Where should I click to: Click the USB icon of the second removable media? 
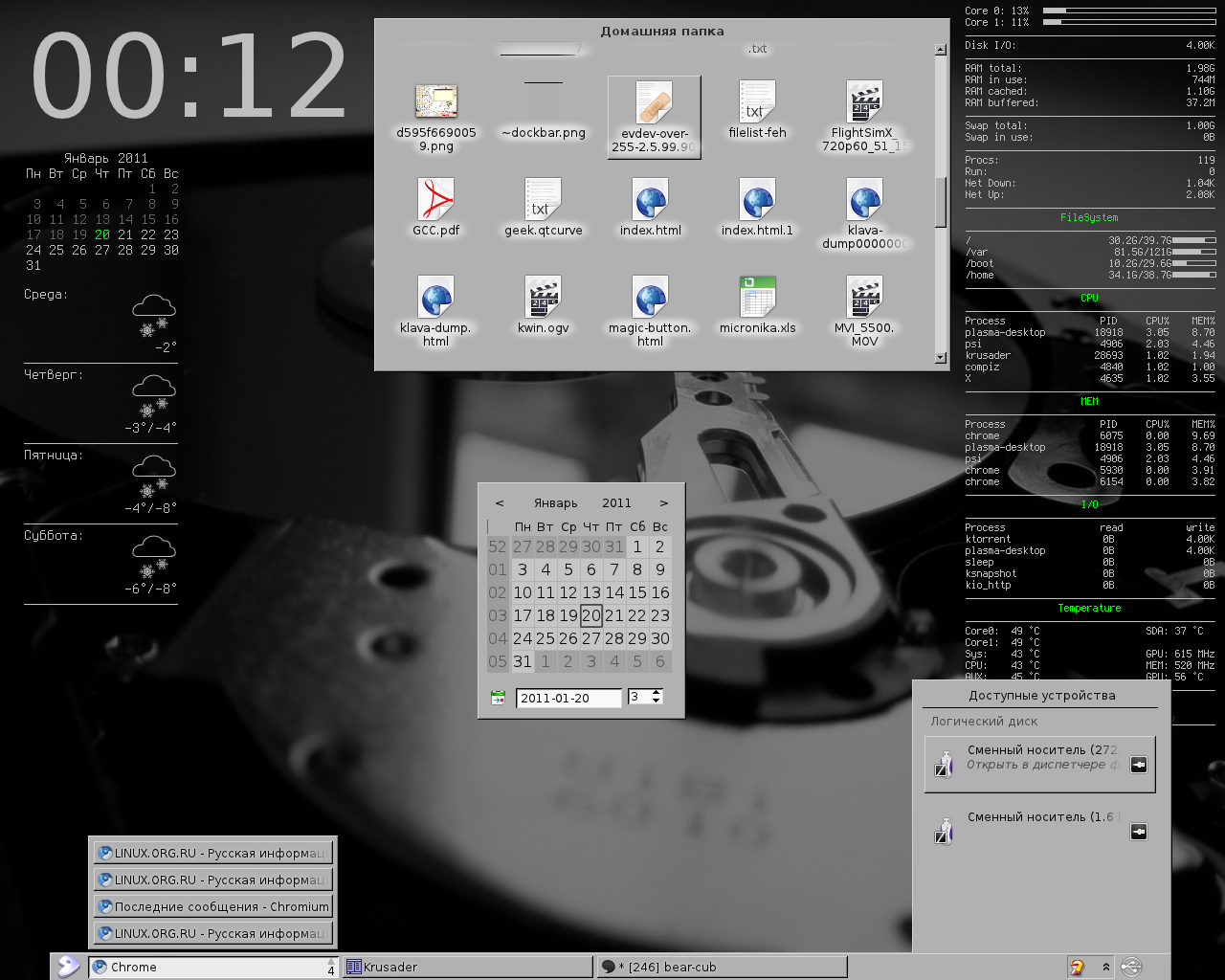944,831
